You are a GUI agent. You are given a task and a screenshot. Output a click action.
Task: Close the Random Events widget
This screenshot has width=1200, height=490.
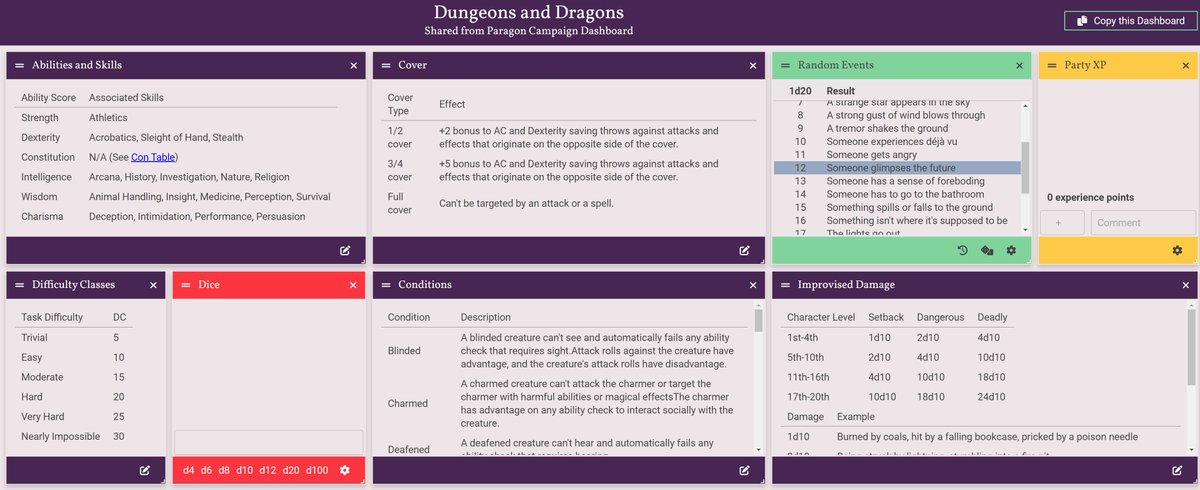tap(1019, 65)
